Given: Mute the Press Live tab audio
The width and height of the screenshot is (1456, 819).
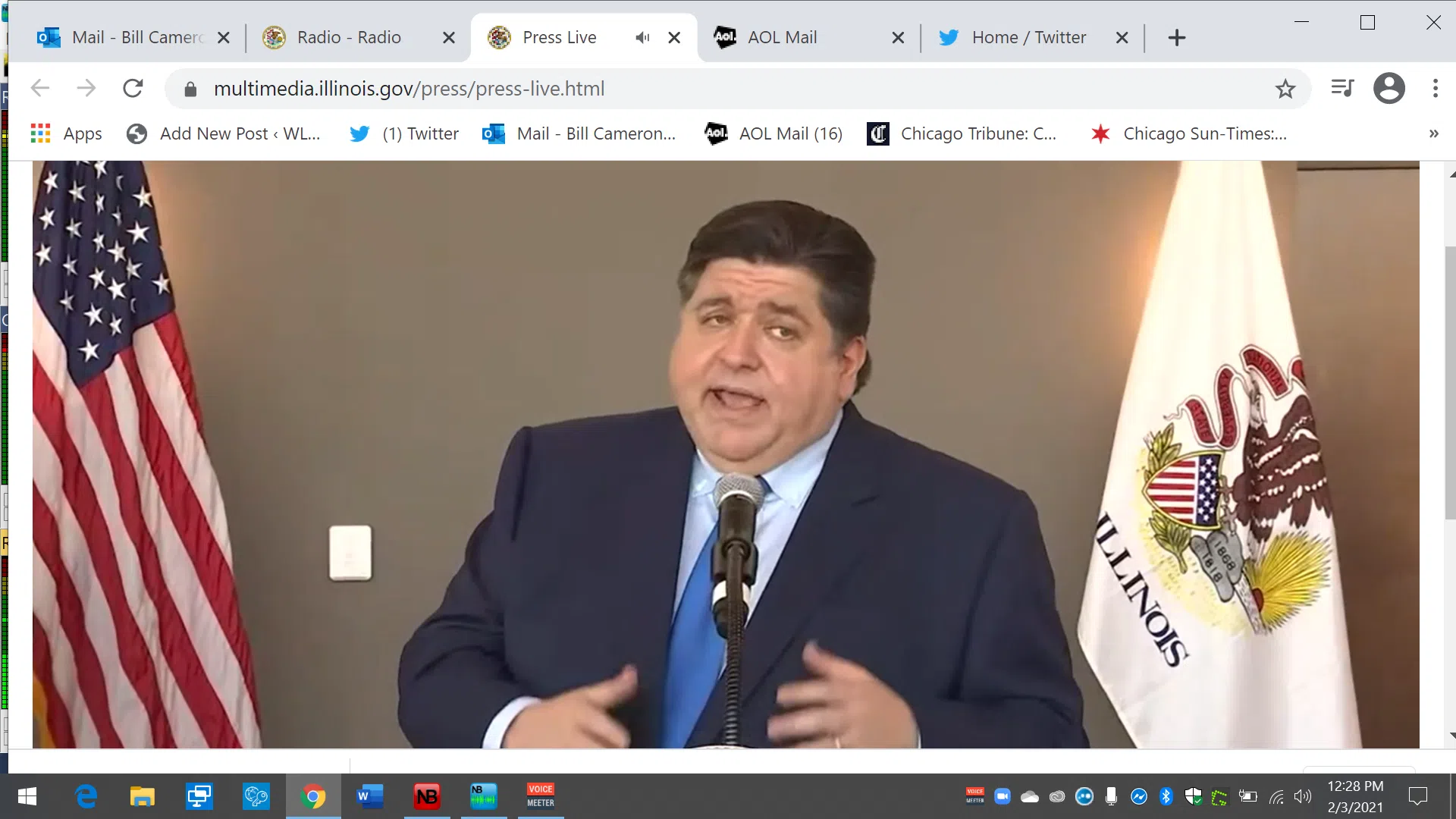Looking at the screenshot, I should pos(642,37).
